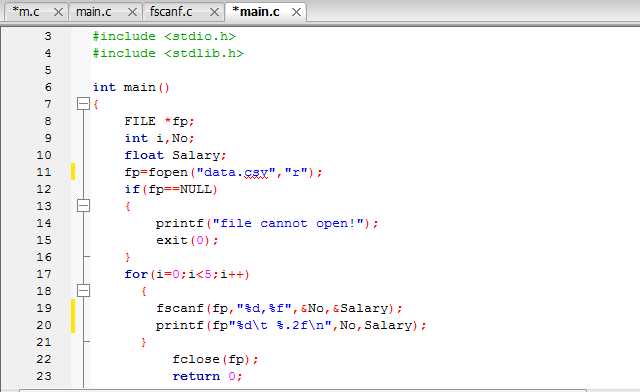Collapse the main function fold at line 7
This screenshot has width=640, height=392.
pos(83,104)
